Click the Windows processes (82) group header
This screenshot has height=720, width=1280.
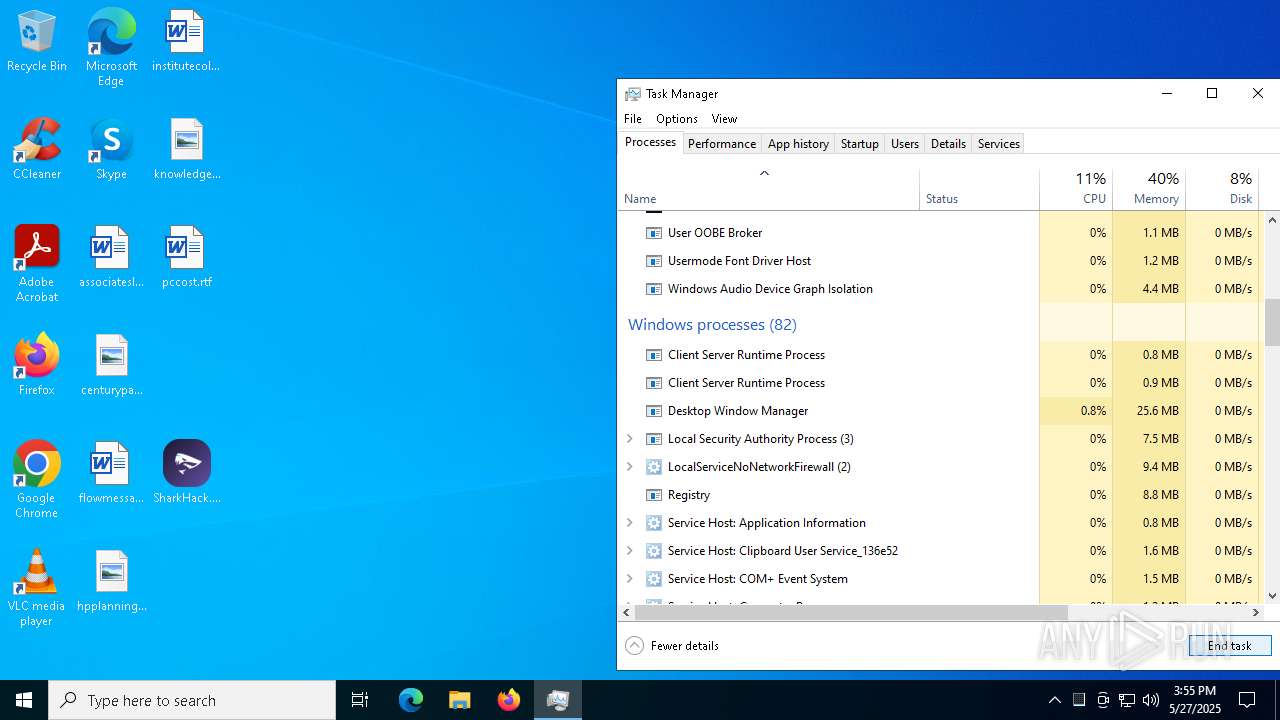[712, 325]
